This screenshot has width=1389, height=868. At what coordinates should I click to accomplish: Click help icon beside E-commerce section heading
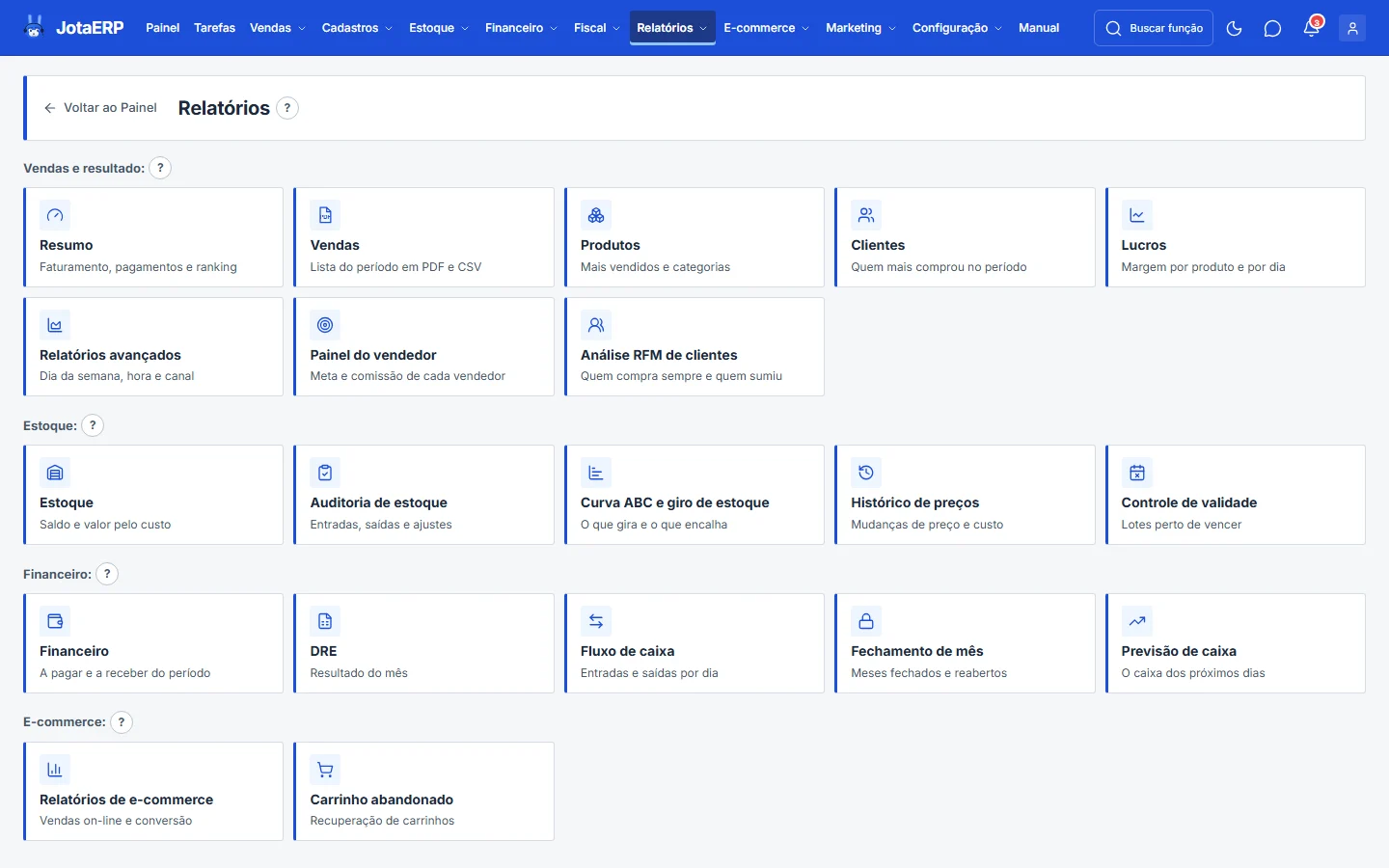coord(122,722)
